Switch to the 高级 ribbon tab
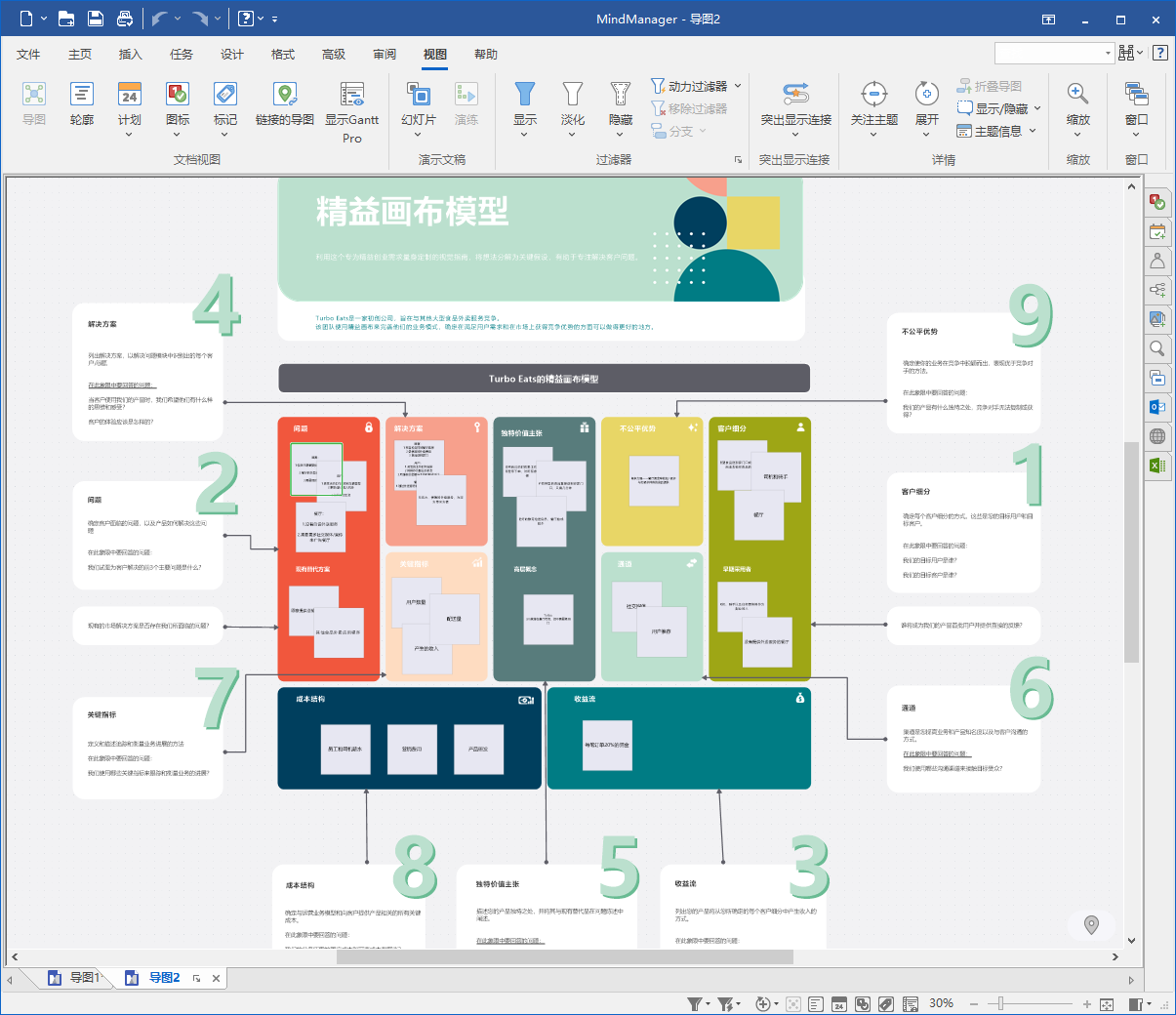The width and height of the screenshot is (1176, 1015). 334,55
